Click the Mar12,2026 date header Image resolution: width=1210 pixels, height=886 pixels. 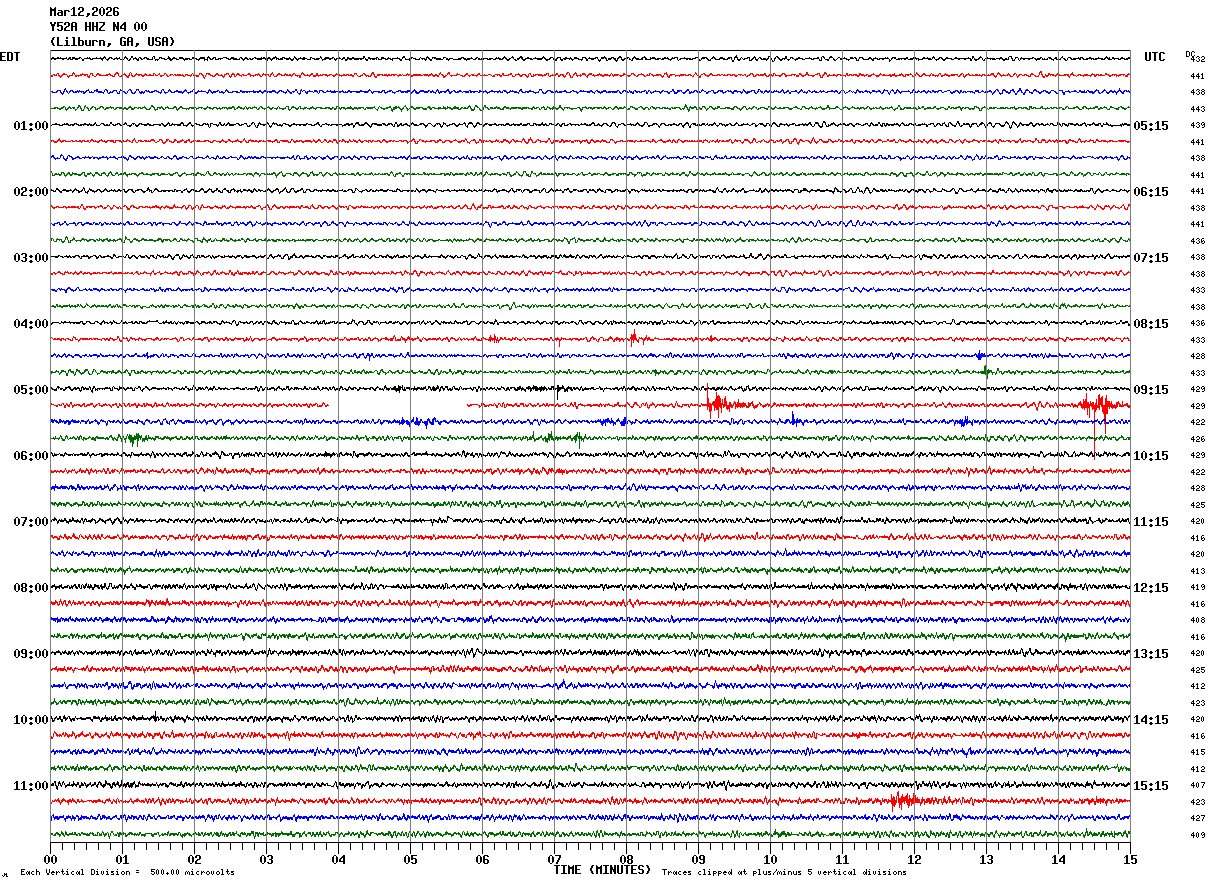tap(84, 12)
